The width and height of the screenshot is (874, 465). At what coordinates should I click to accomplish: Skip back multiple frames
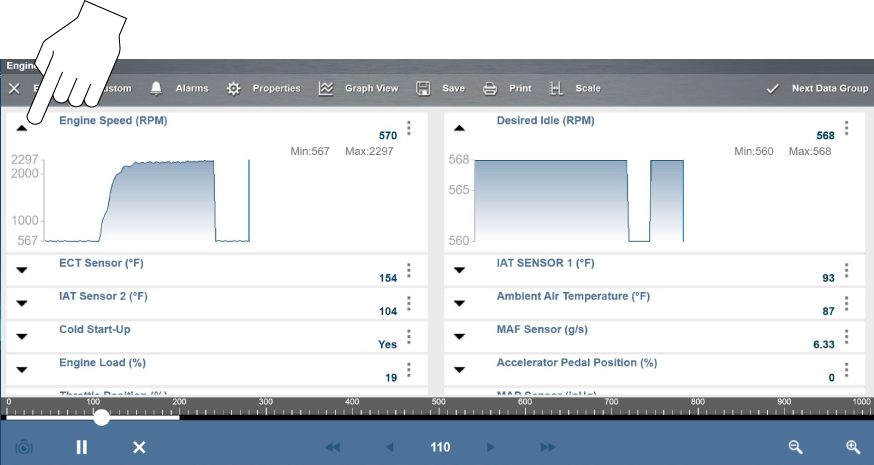[x=333, y=447]
